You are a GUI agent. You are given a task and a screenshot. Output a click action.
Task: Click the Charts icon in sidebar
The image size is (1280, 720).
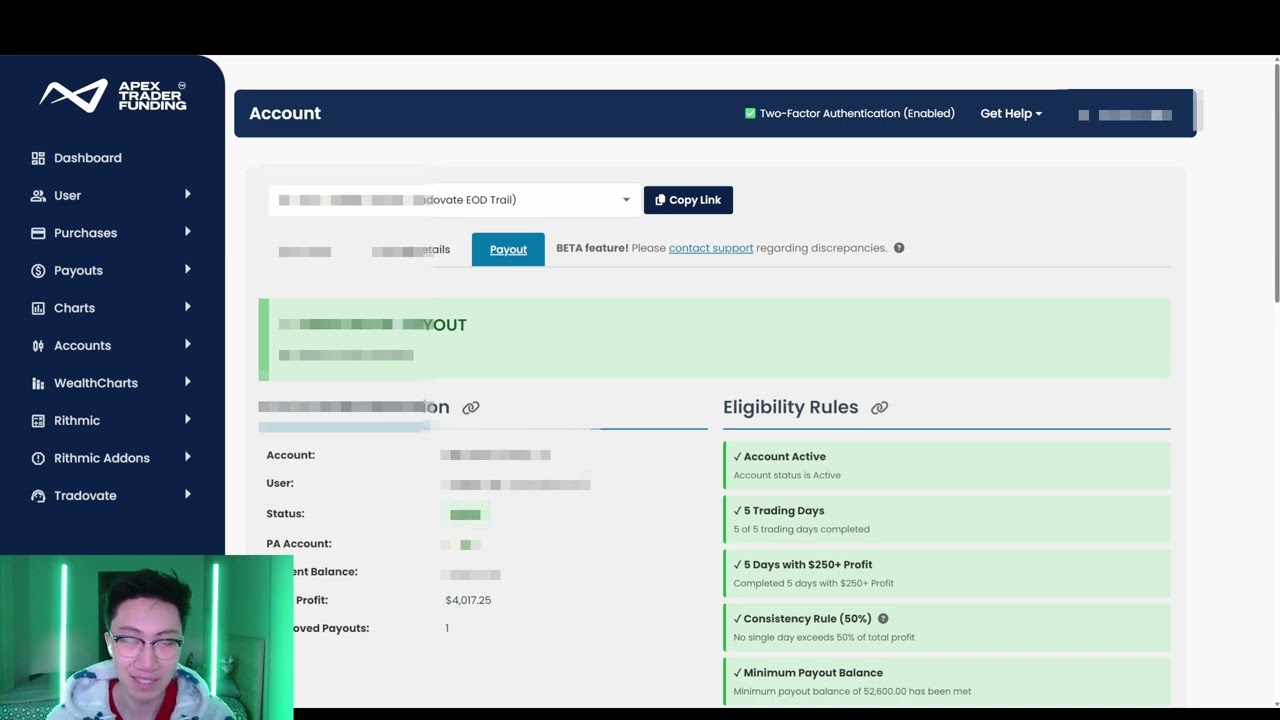click(x=38, y=308)
